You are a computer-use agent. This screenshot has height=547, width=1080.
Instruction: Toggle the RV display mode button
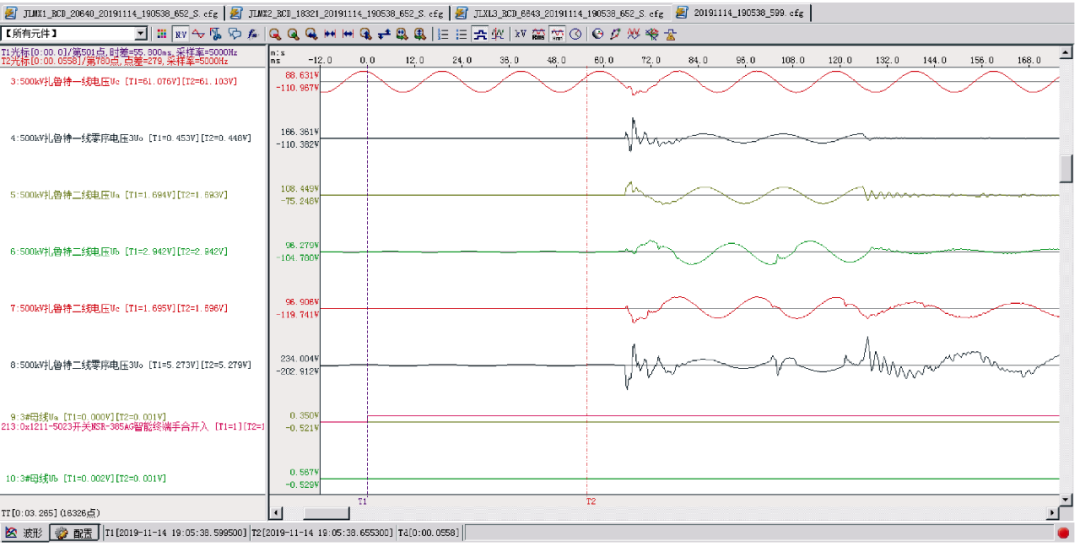(180, 34)
